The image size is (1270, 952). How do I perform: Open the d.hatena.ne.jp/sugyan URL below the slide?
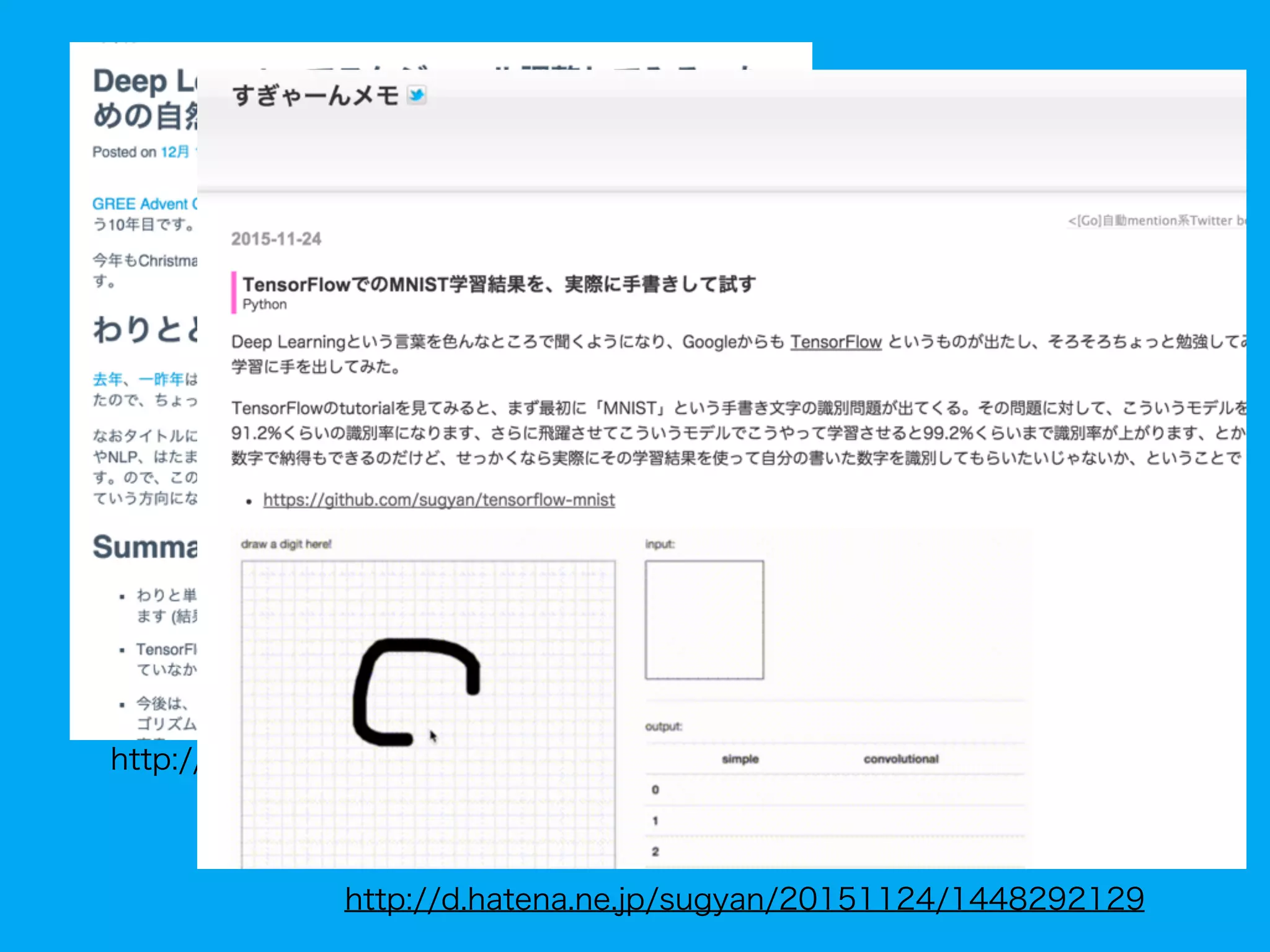(744, 899)
